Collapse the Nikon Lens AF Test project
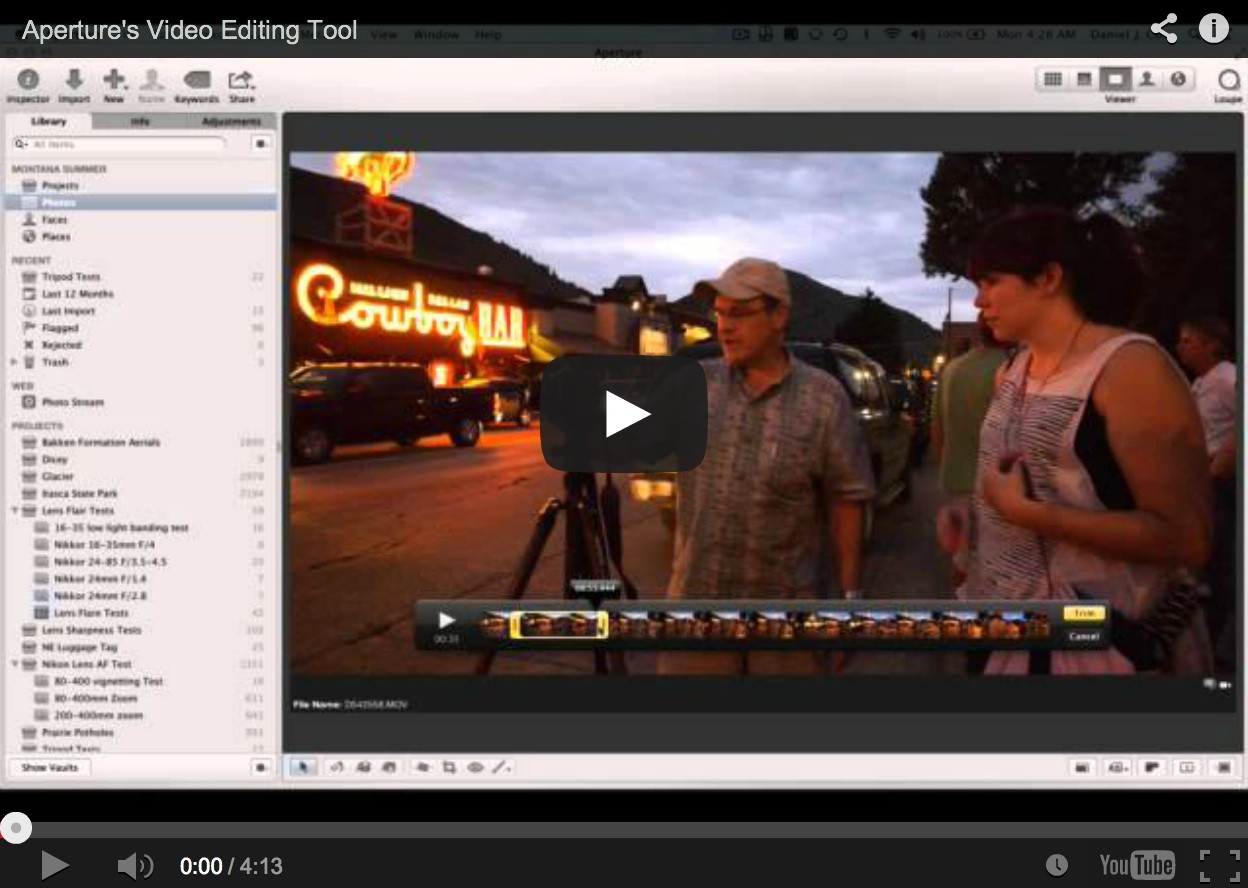1248x888 pixels. pyautogui.click(x=14, y=663)
